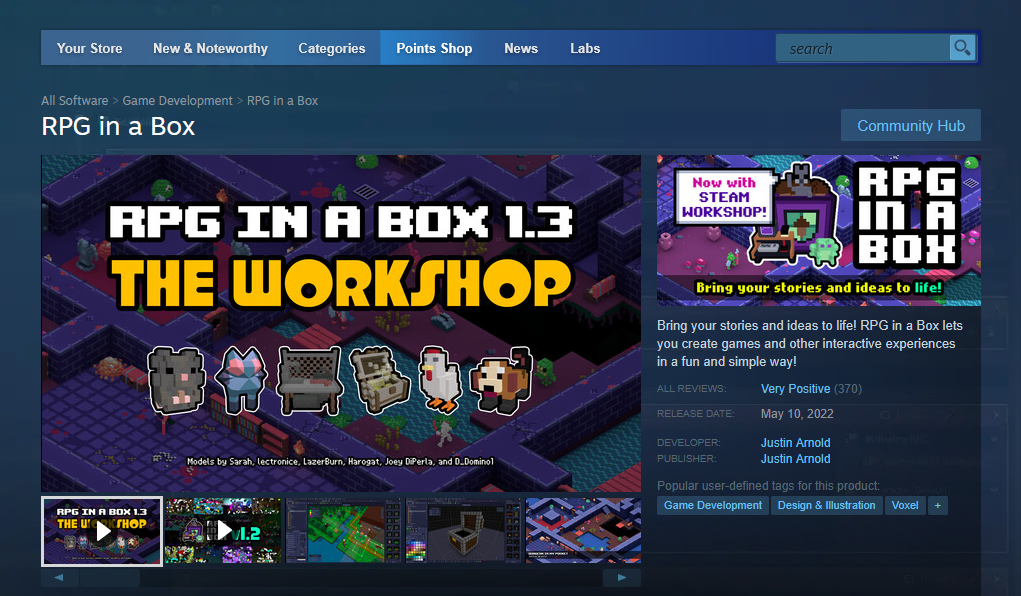Viewport: 1021px width, 596px height.
Task: Open publisher Justin Arnold's page
Action: tap(795, 459)
